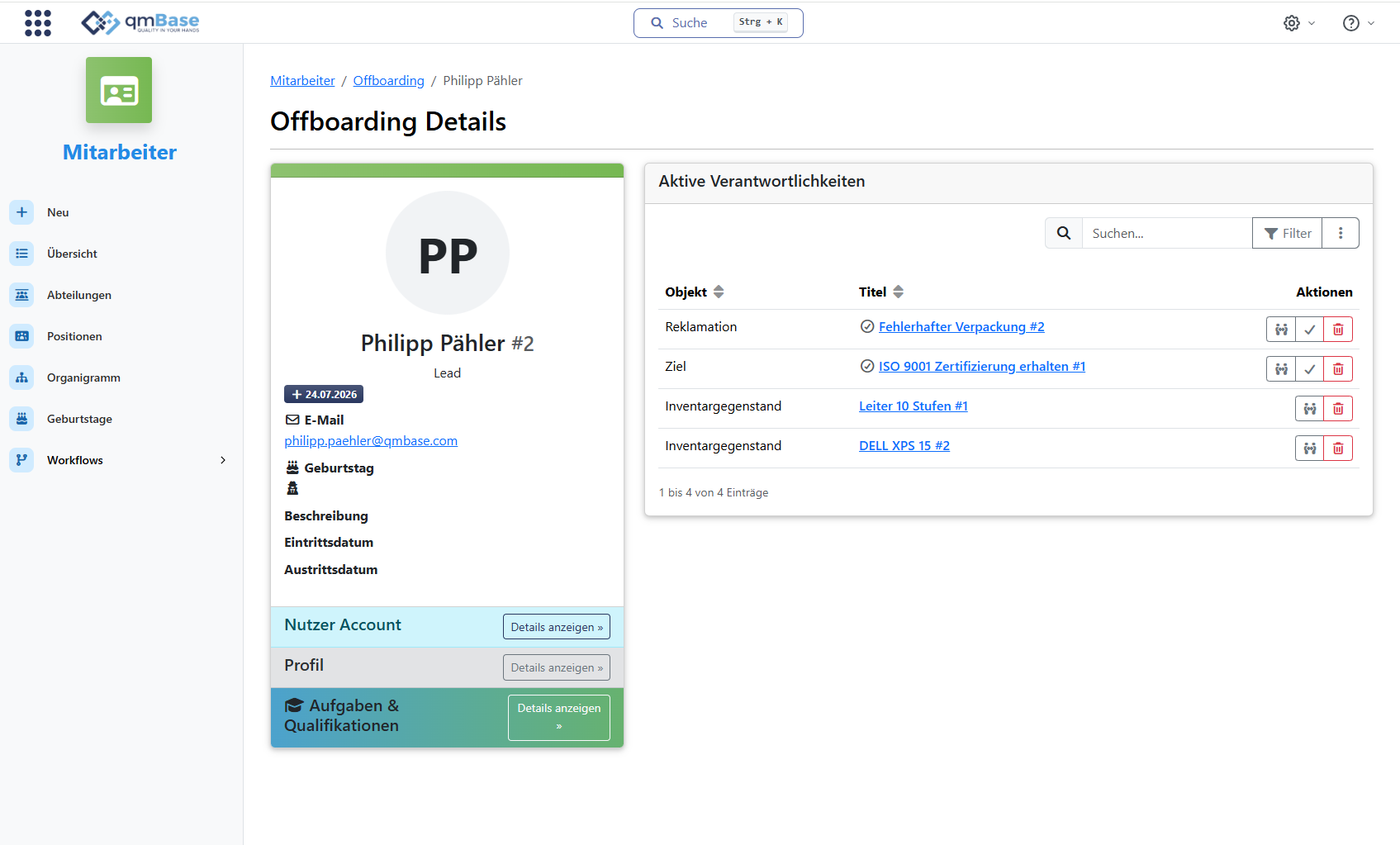The image size is (1400, 845).
Task: Click the Abteilungen group icon
Action: [21, 295]
